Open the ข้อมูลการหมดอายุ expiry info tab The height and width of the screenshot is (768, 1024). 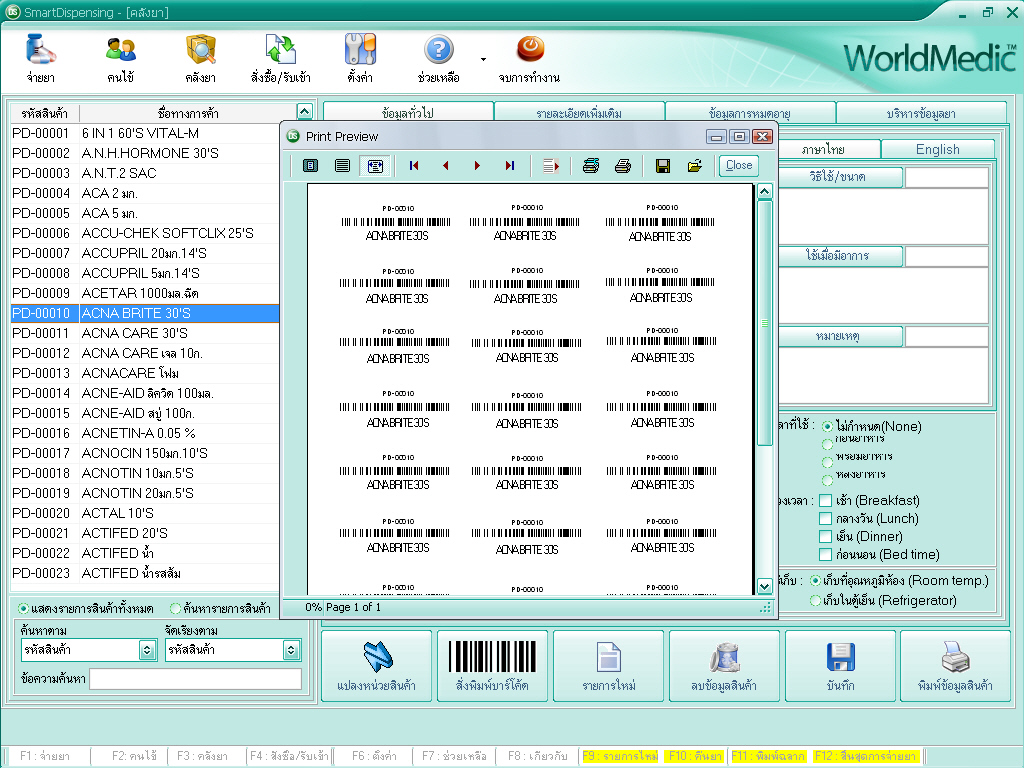pyautogui.click(x=750, y=112)
